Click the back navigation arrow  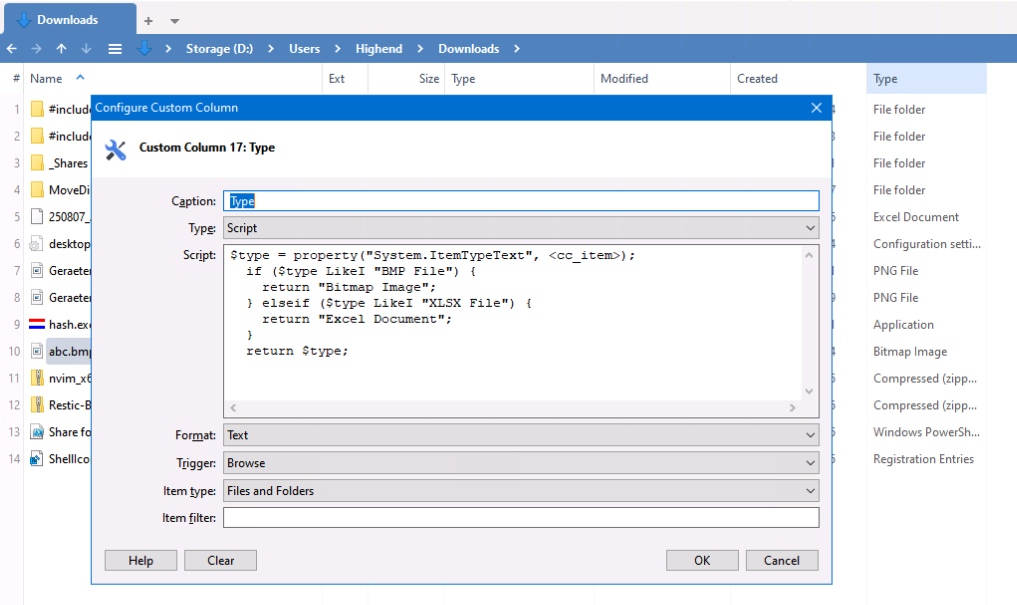pos(12,49)
